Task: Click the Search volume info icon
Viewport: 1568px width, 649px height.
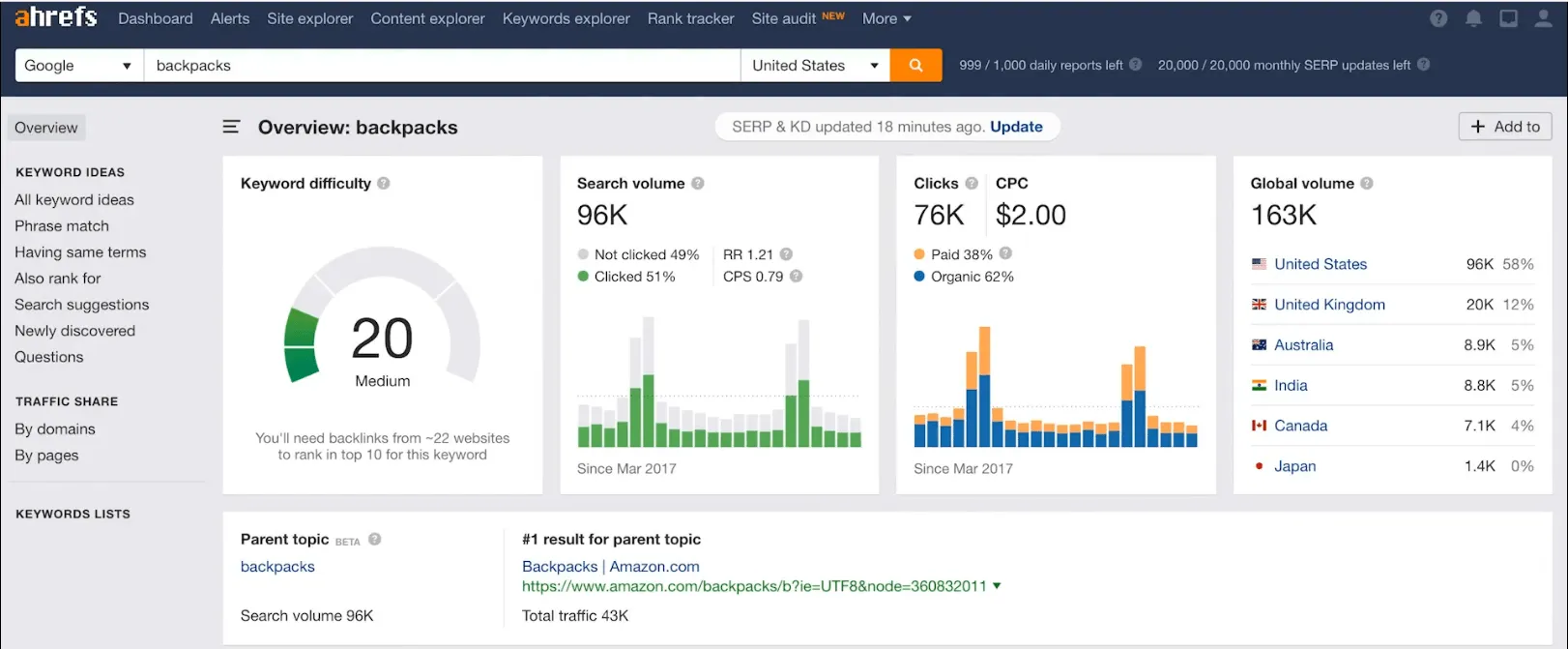Action: (698, 183)
